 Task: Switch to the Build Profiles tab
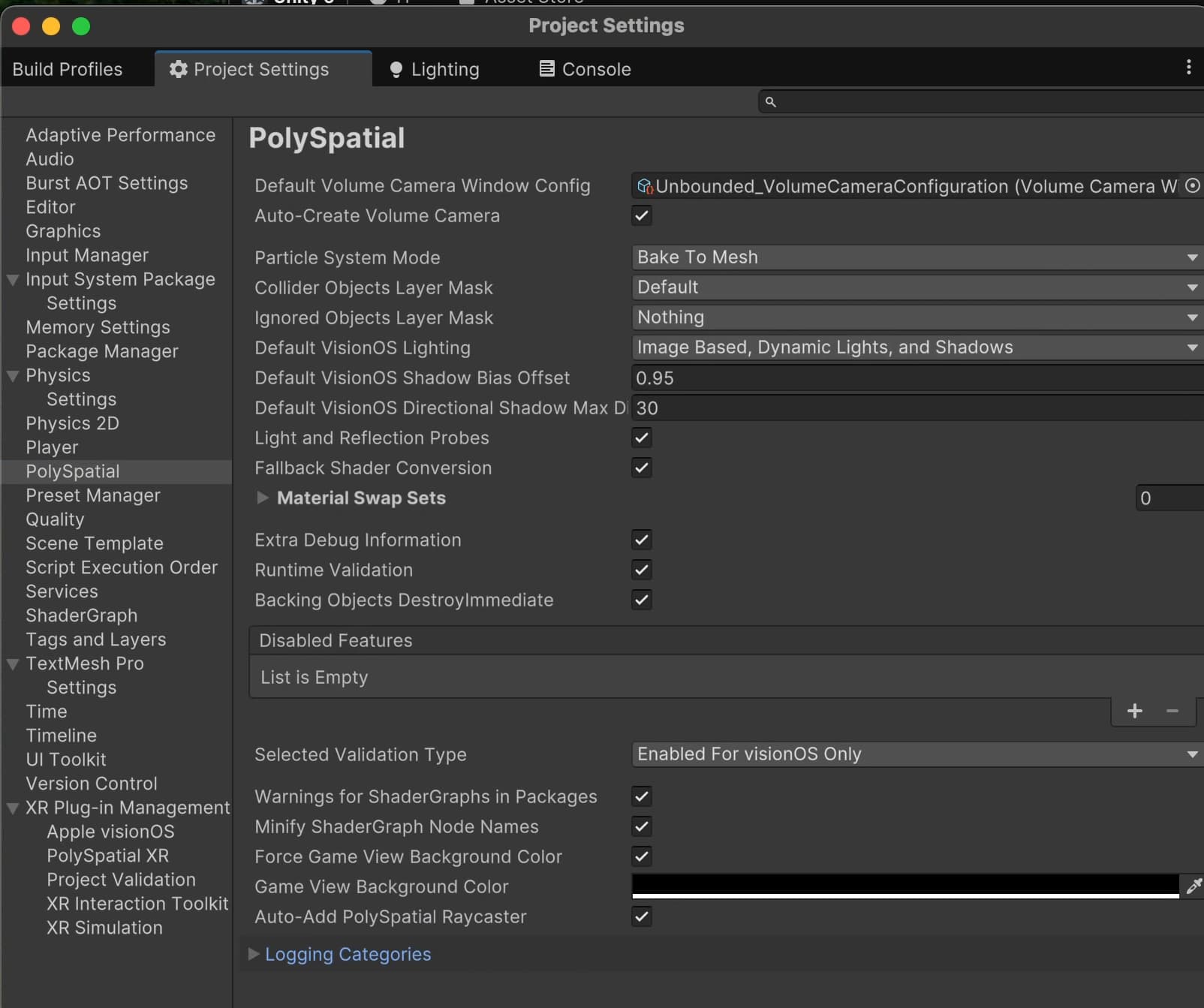click(67, 68)
